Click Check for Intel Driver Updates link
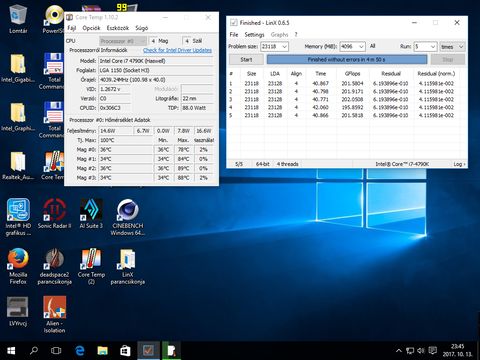480x360 pixels. [x=177, y=50]
